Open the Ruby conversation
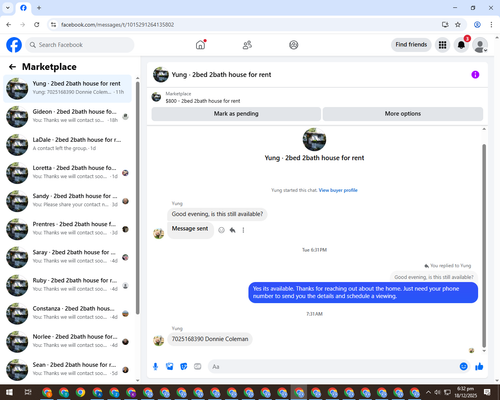500x400 pixels. coord(67,285)
